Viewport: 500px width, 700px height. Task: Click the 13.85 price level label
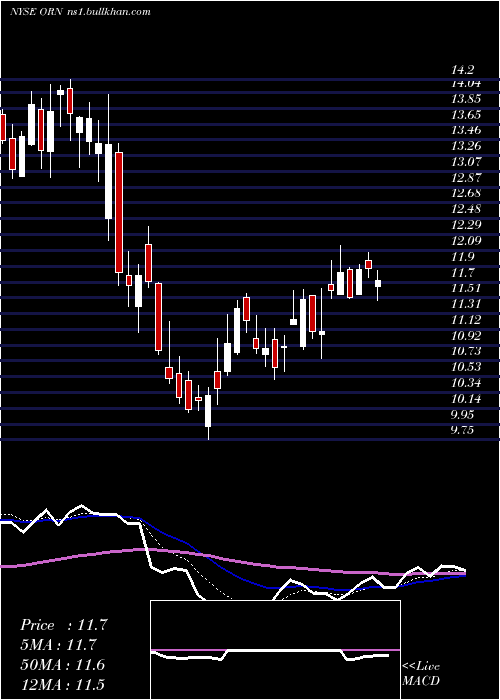(x=466, y=99)
